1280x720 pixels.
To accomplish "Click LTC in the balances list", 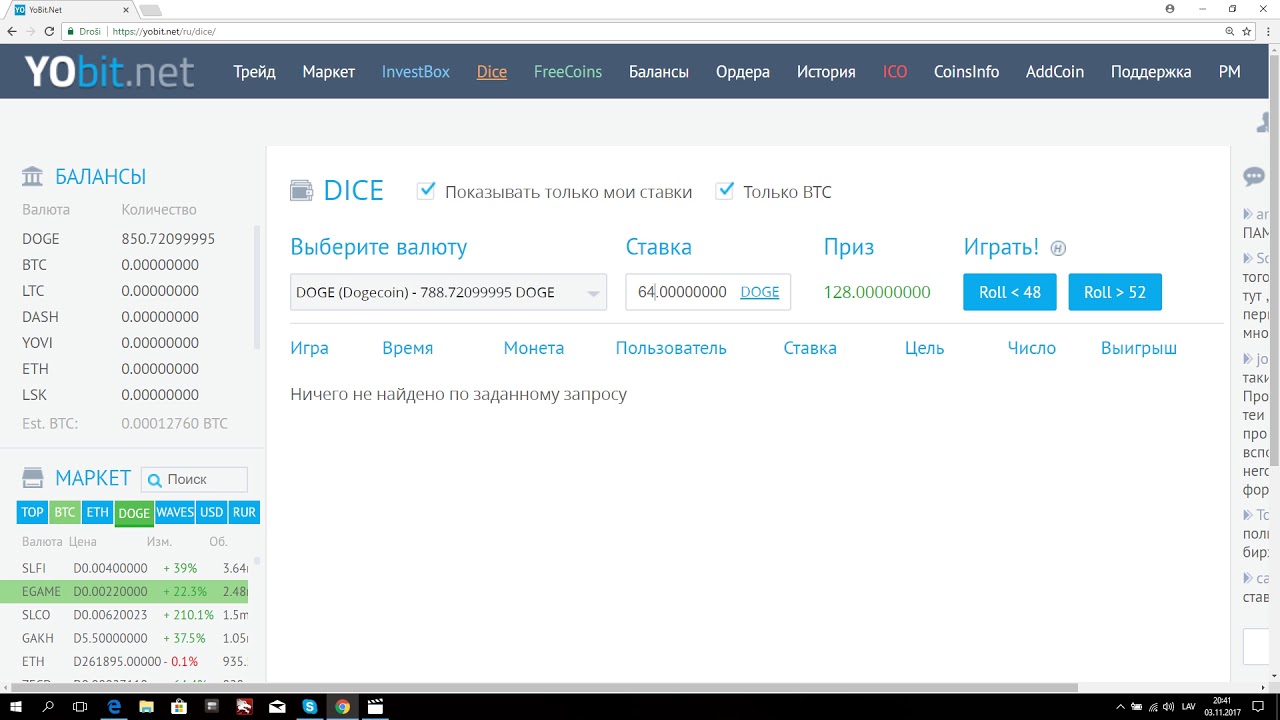I will tap(34, 291).
